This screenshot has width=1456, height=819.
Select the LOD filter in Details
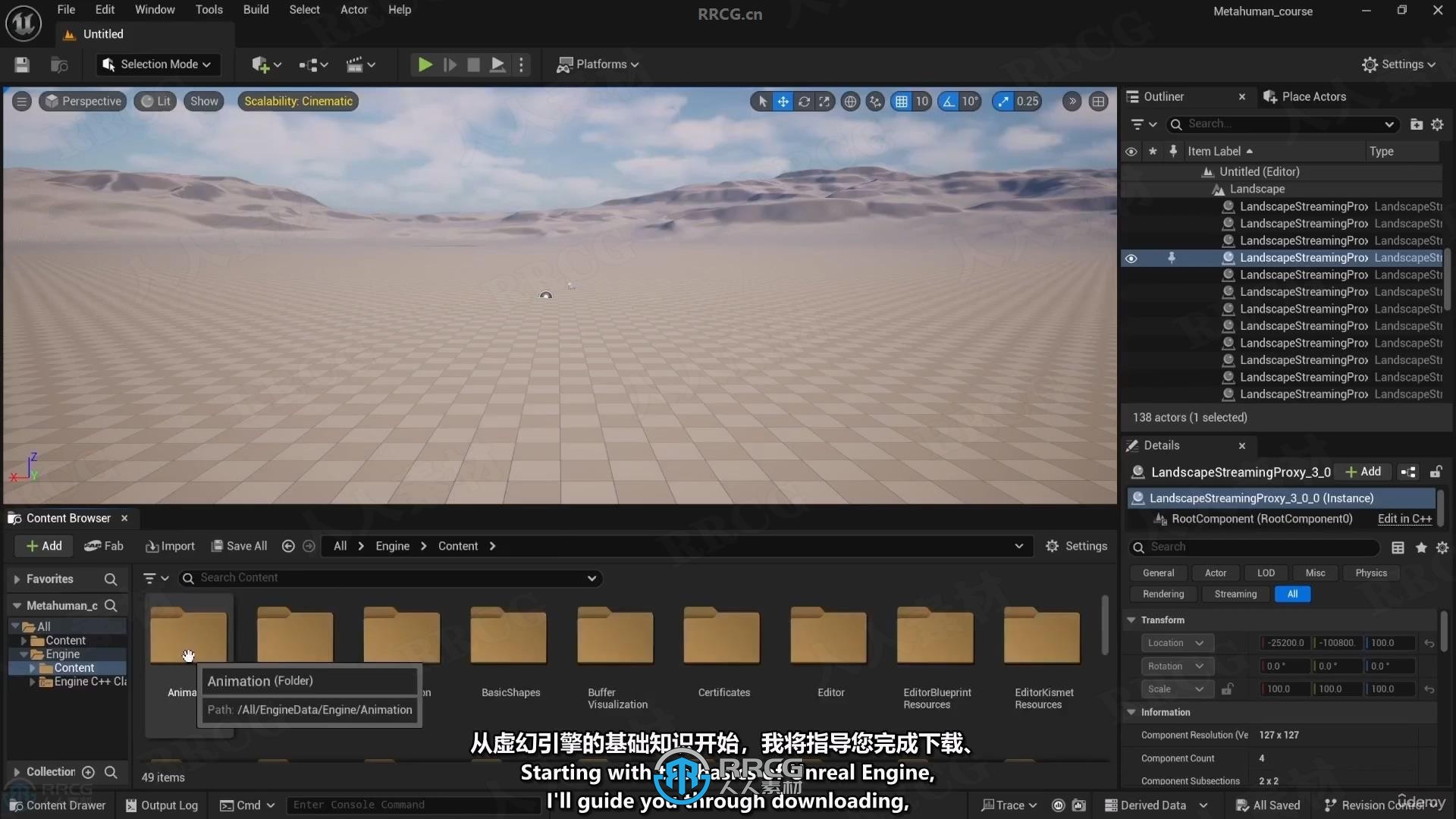coord(1266,573)
